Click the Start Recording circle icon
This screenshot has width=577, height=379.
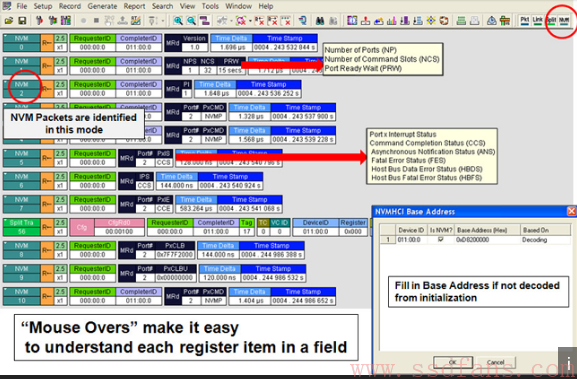(84, 20)
